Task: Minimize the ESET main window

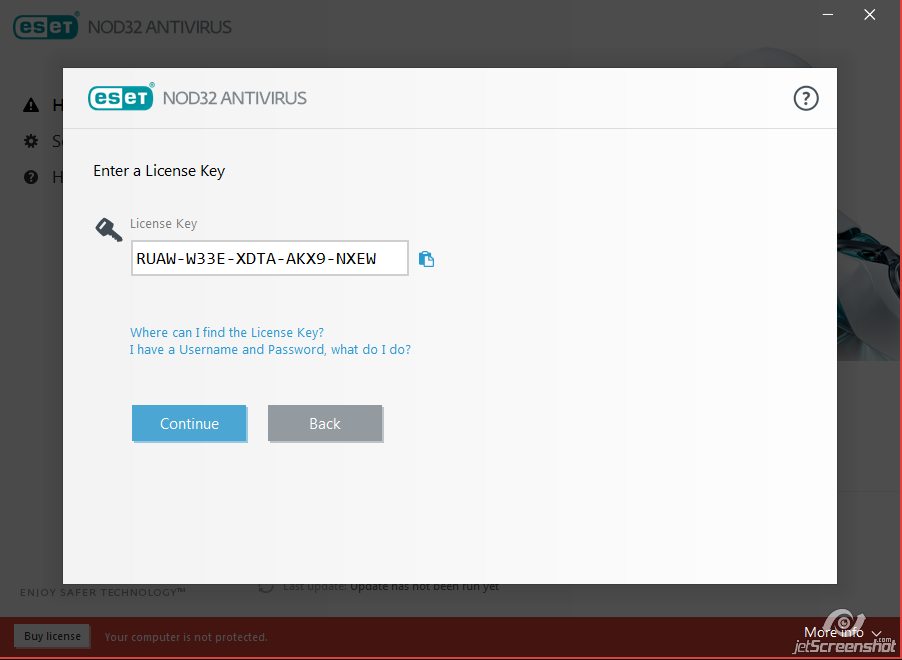Action: (828, 14)
